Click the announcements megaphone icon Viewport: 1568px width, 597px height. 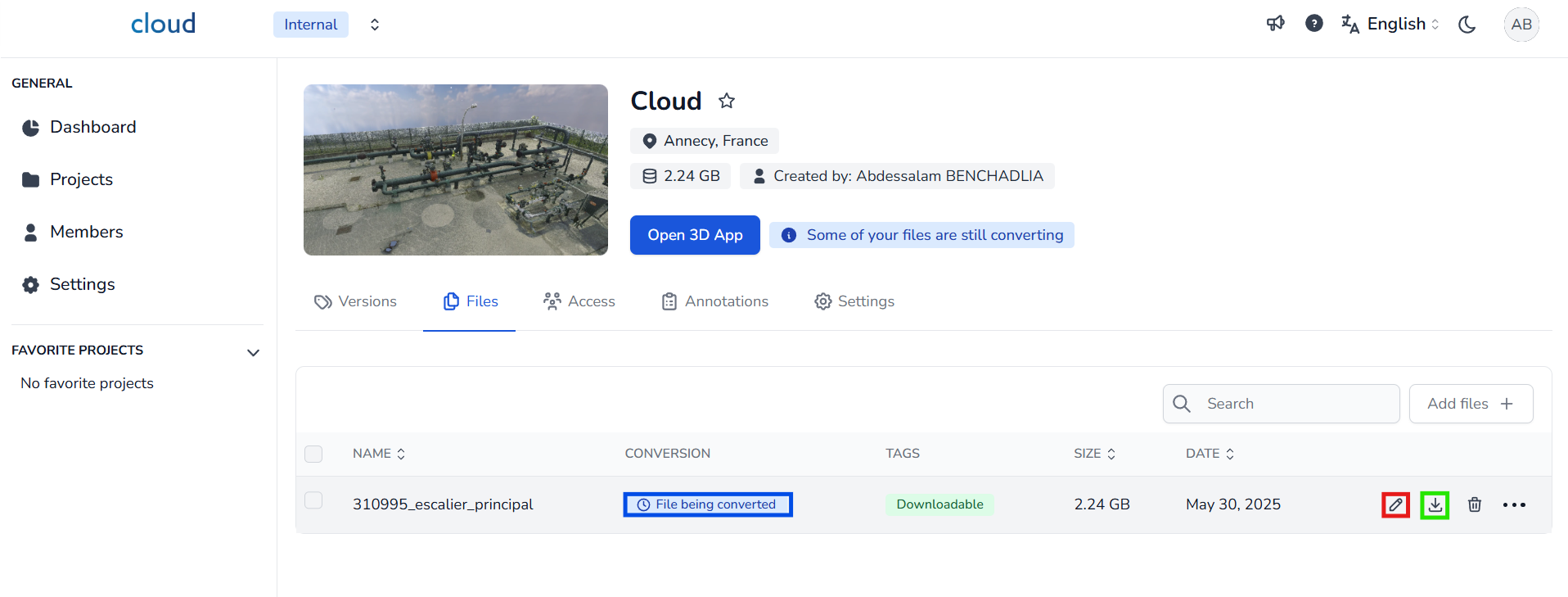1275,24
